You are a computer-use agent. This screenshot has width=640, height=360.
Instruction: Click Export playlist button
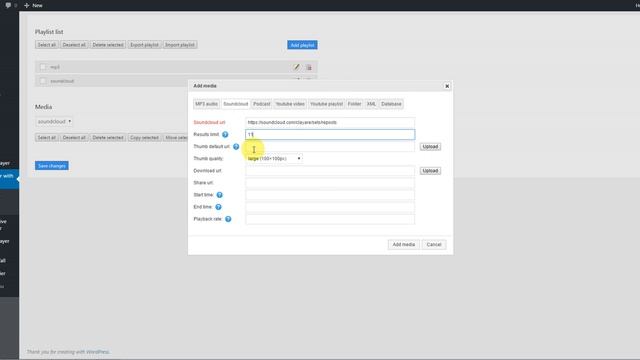click(144, 45)
